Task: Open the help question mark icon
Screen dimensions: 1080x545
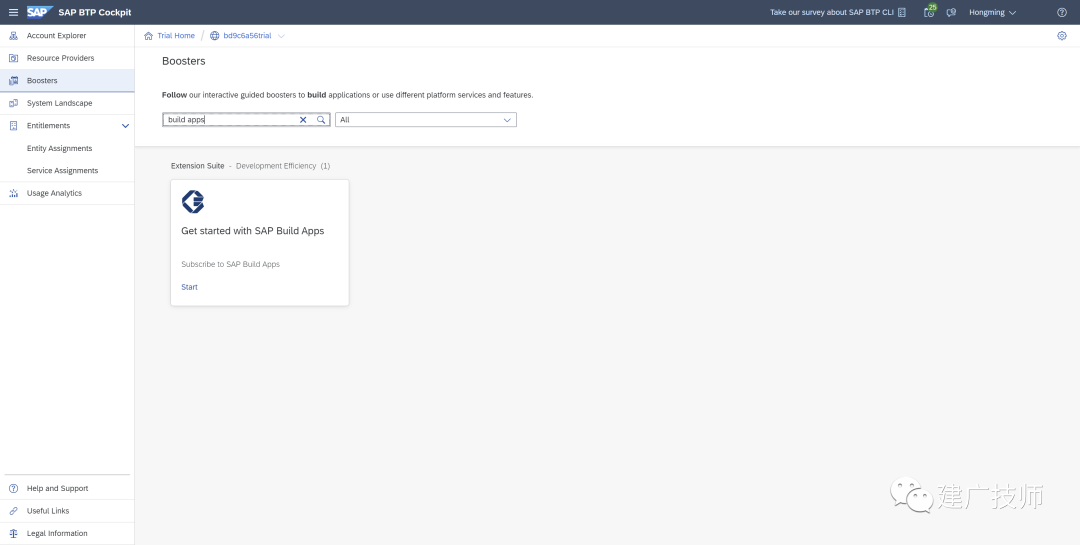Action: pyautogui.click(x=1061, y=12)
